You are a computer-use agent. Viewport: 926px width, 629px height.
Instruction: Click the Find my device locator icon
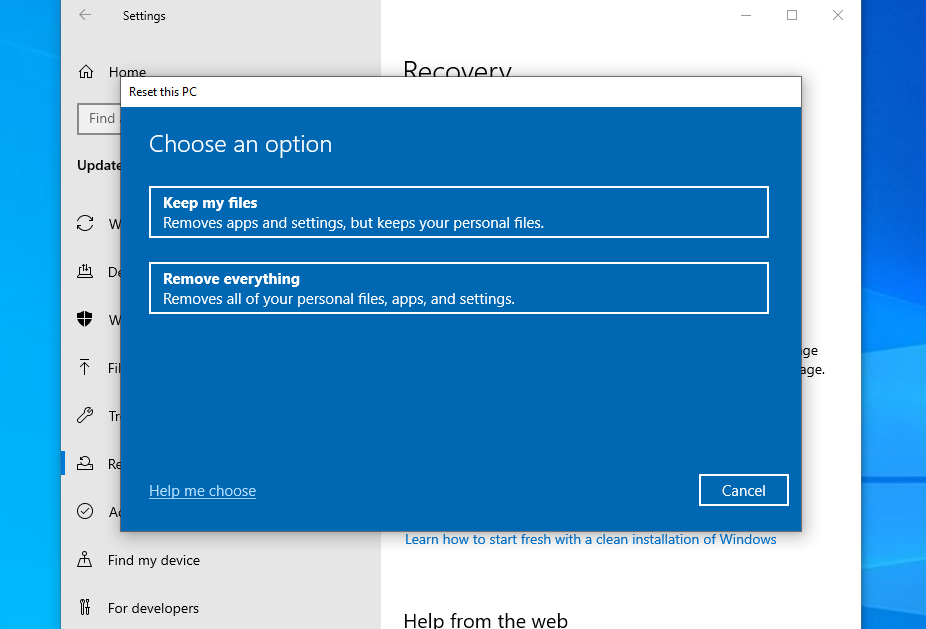pos(86,559)
